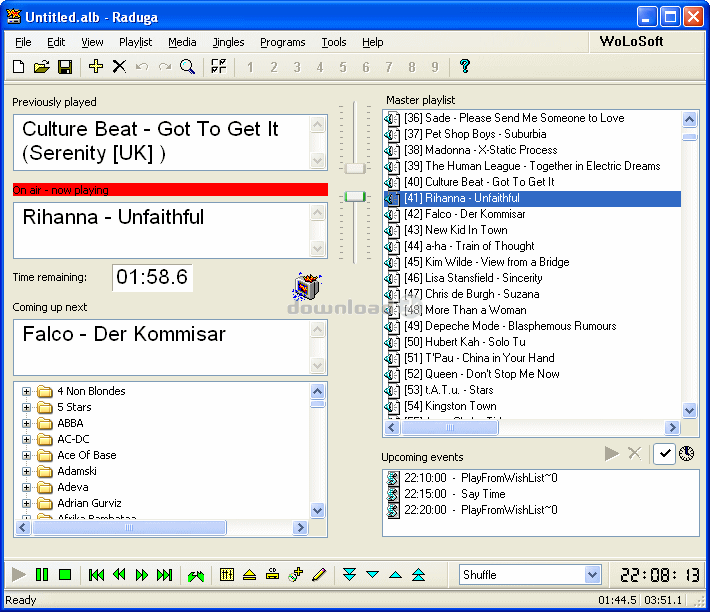Pause playback with the green pause button
Image resolution: width=710 pixels, height=612 pixels.
[x=42, y=575]
